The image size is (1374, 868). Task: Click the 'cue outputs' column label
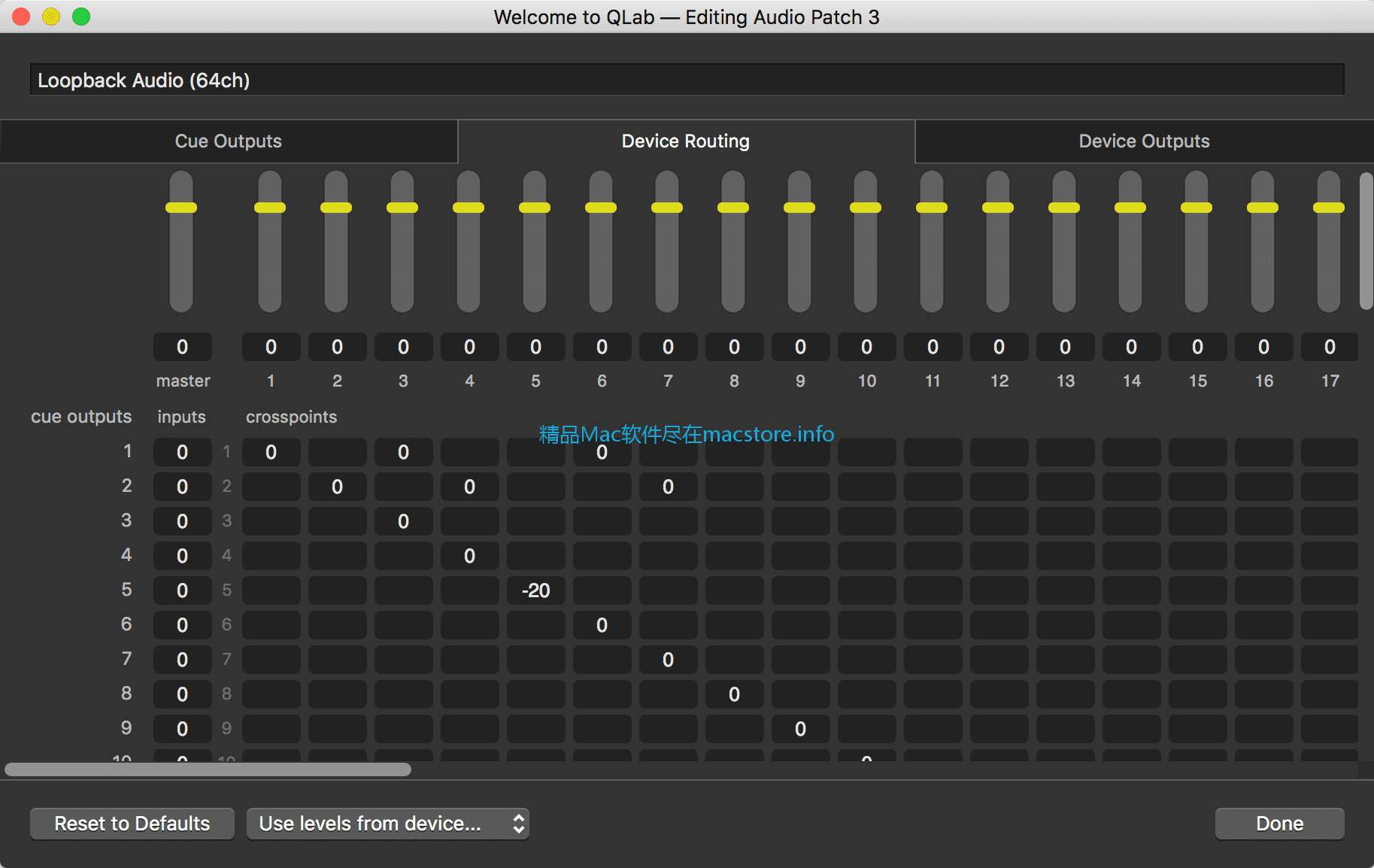[x=81, y=417]
